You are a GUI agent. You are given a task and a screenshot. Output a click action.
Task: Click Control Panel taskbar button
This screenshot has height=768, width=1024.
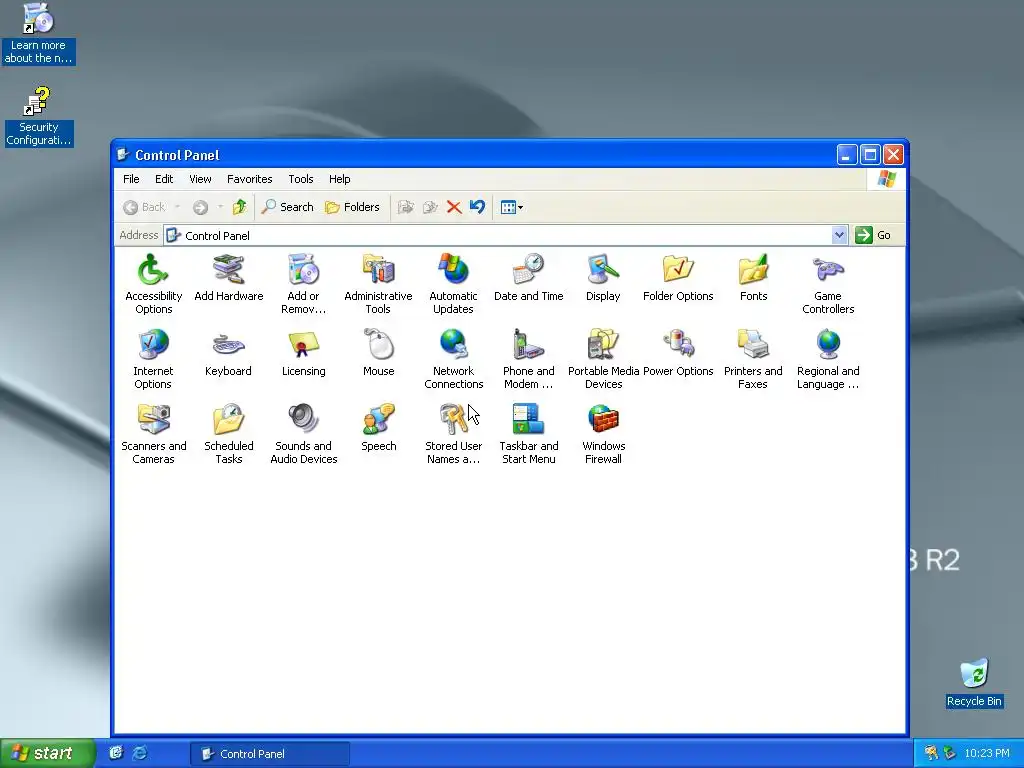[x=270, y=754]
